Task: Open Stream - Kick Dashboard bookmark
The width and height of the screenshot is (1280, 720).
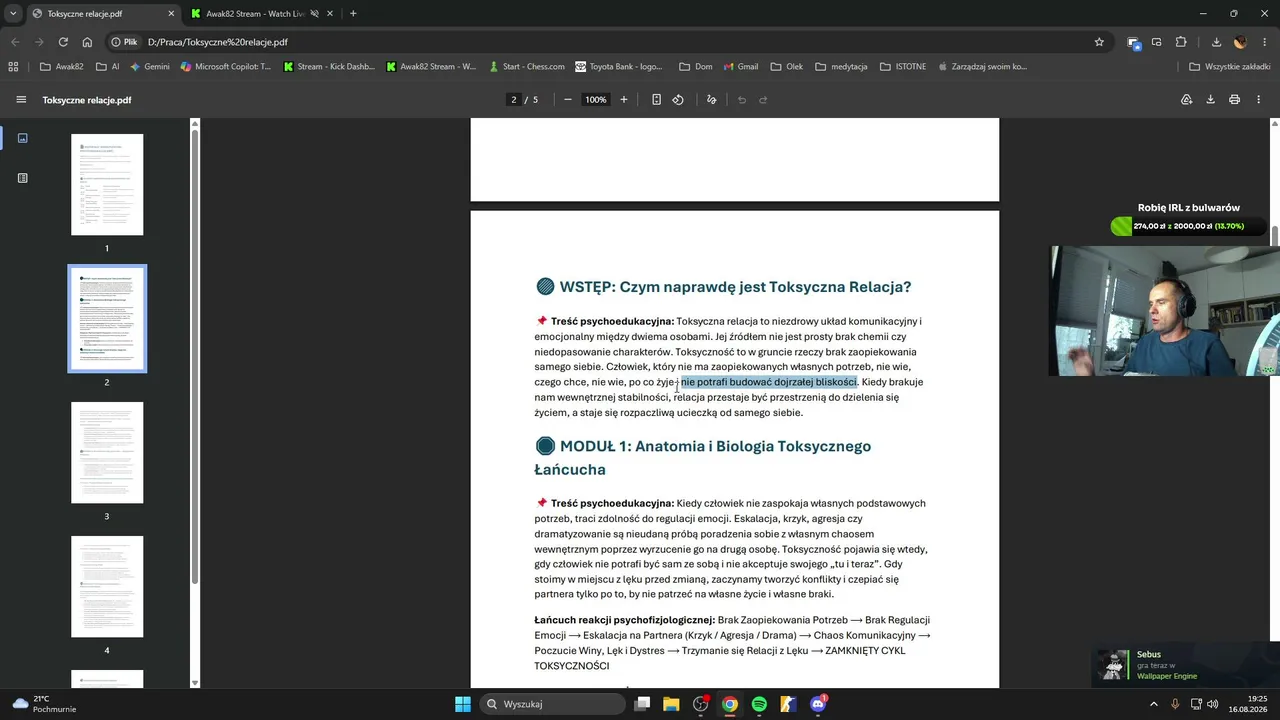Action: 329,67
